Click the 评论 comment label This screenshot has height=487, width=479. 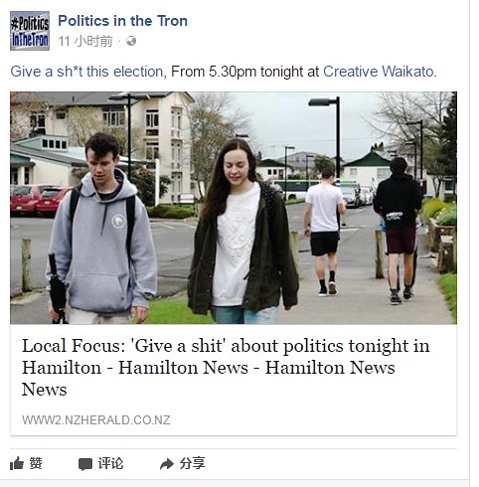tap(110, 463)
